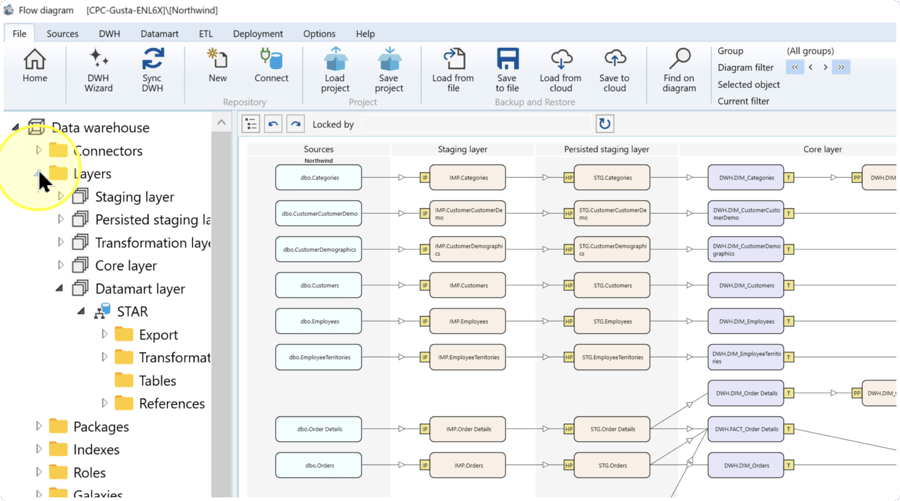This screenshot has width=900, height=501.
Task: Collapse the Data warehouse root node
Action: point(15,127)
